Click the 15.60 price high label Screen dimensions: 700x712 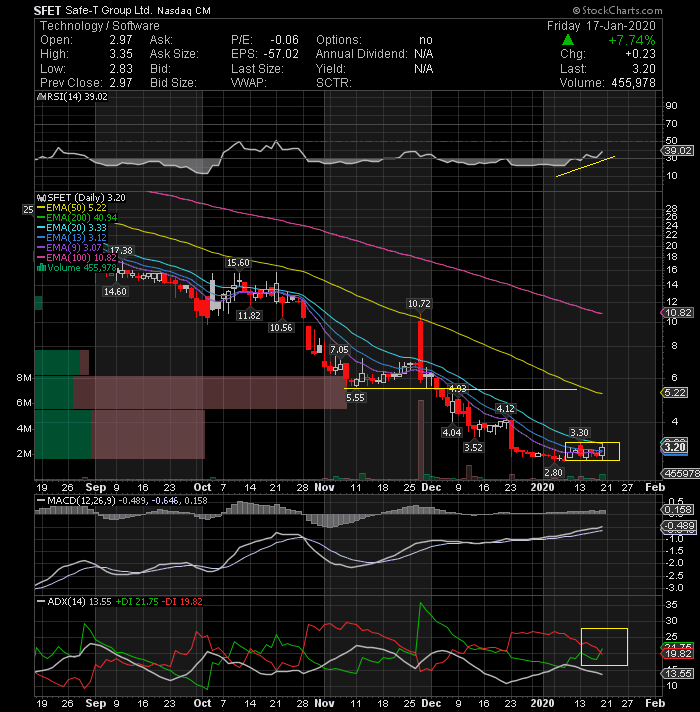click(x=238, y=262)
